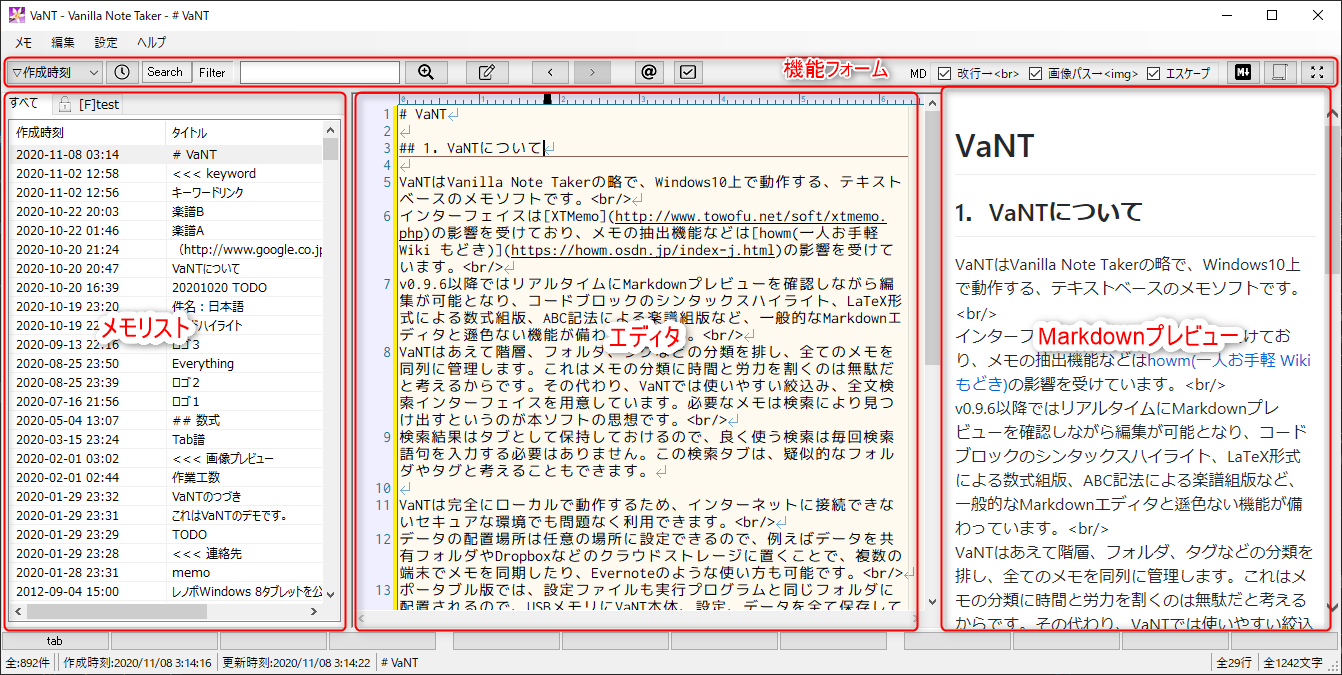1342x675 pixels.
Task: Select the memo 'キーワードリンク'
Action: (166, 192)
